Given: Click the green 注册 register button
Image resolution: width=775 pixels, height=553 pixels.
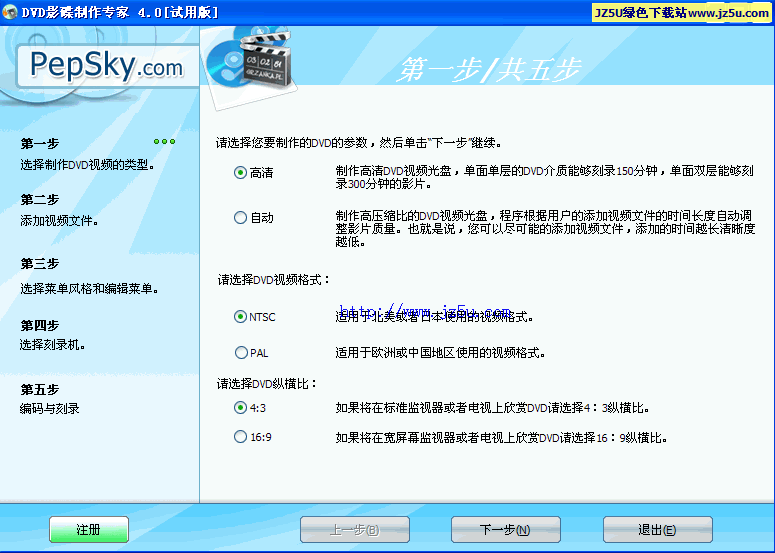Looking at the screenshot, I should [89, 530].
